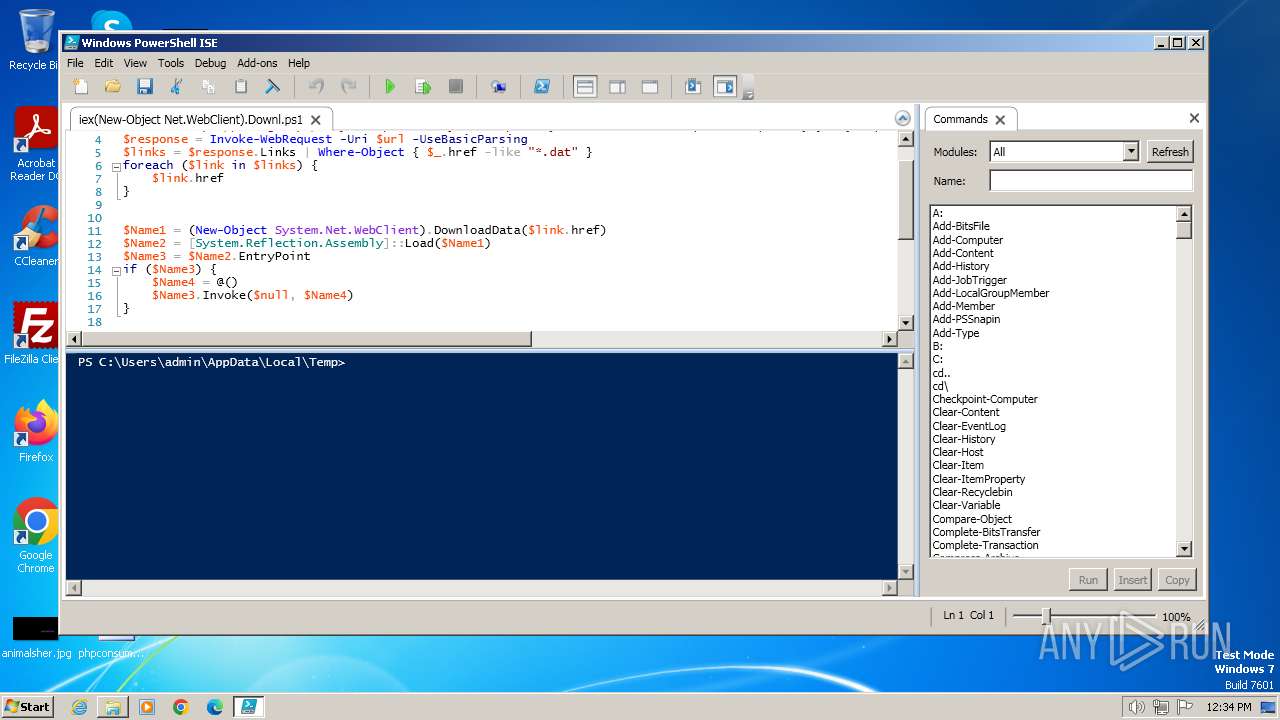
Task: Click the command list scroll up arrow
Action: pos(1184,214)
